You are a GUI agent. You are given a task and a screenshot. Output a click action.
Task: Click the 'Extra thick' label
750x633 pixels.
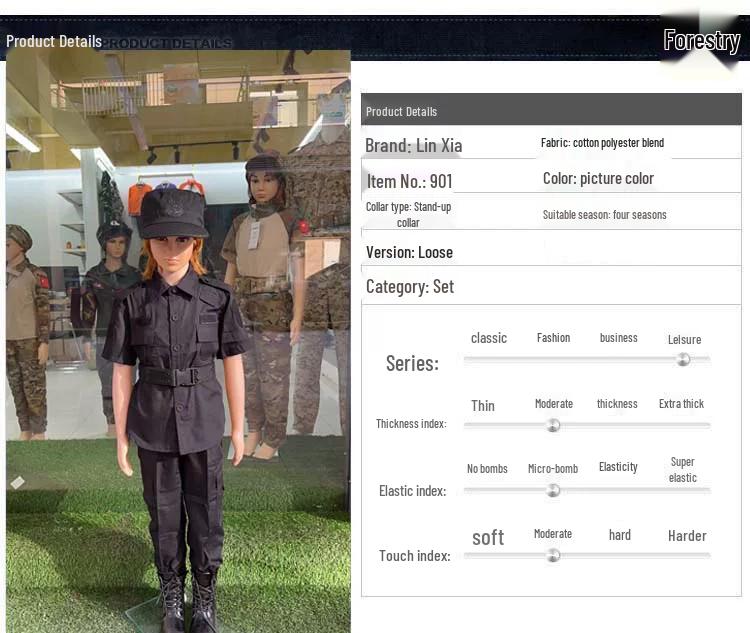[x=681, y=404]
